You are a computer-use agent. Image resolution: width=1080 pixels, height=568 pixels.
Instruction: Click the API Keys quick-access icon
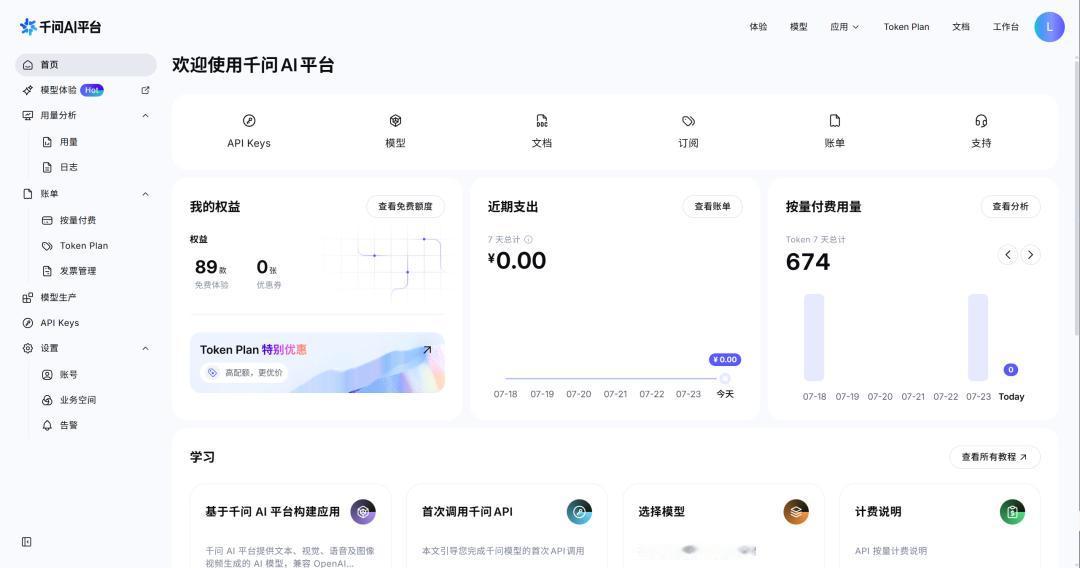tap(249, 120)
